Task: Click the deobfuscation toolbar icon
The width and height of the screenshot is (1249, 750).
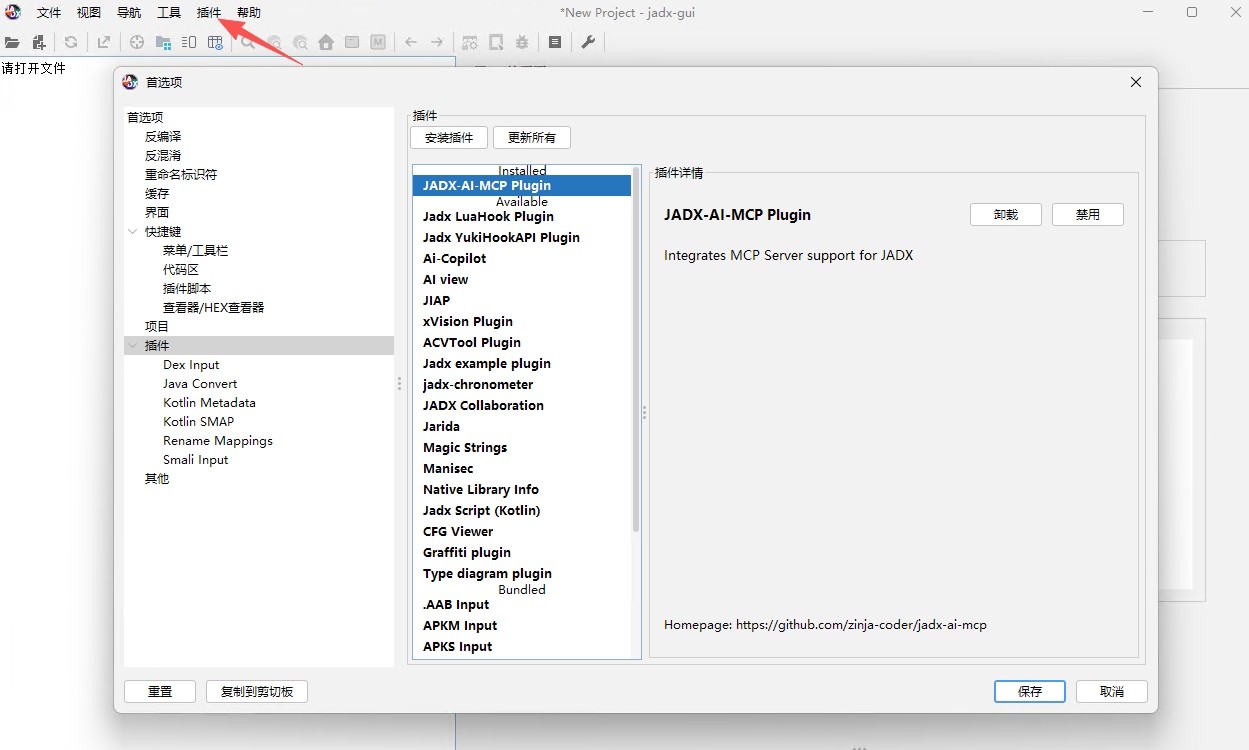Action: (470, 42)
